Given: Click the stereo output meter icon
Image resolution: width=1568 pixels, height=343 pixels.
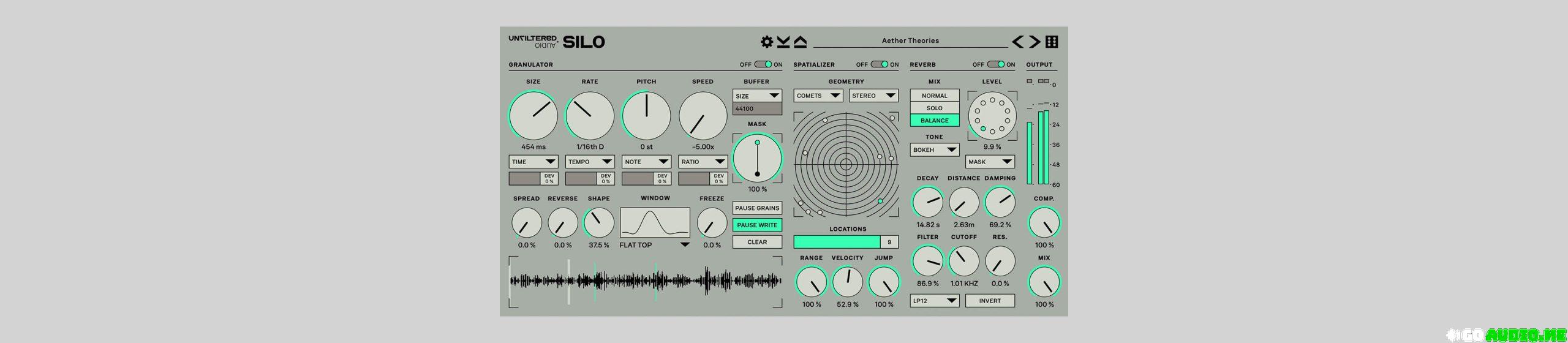Looking at the screenshot, I should 1044,81.
